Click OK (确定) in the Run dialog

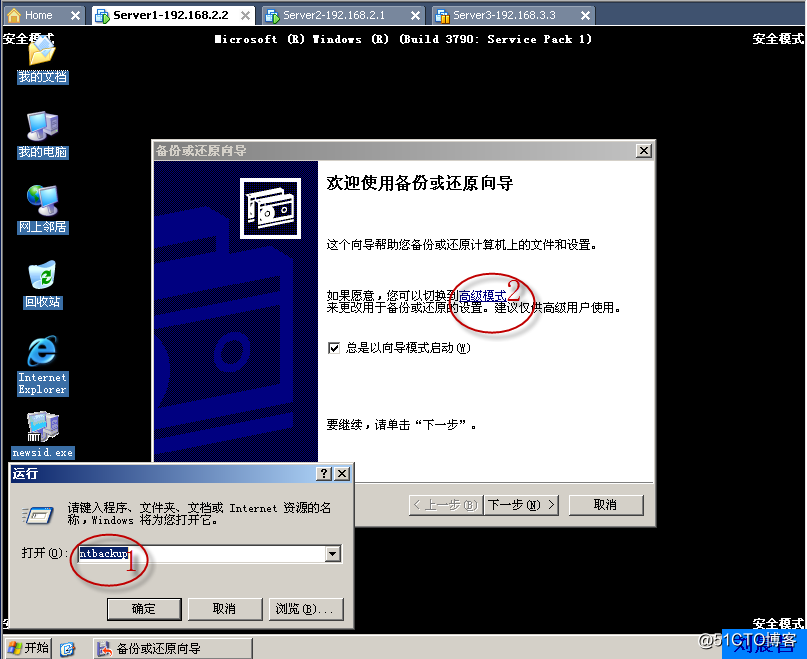144,609
